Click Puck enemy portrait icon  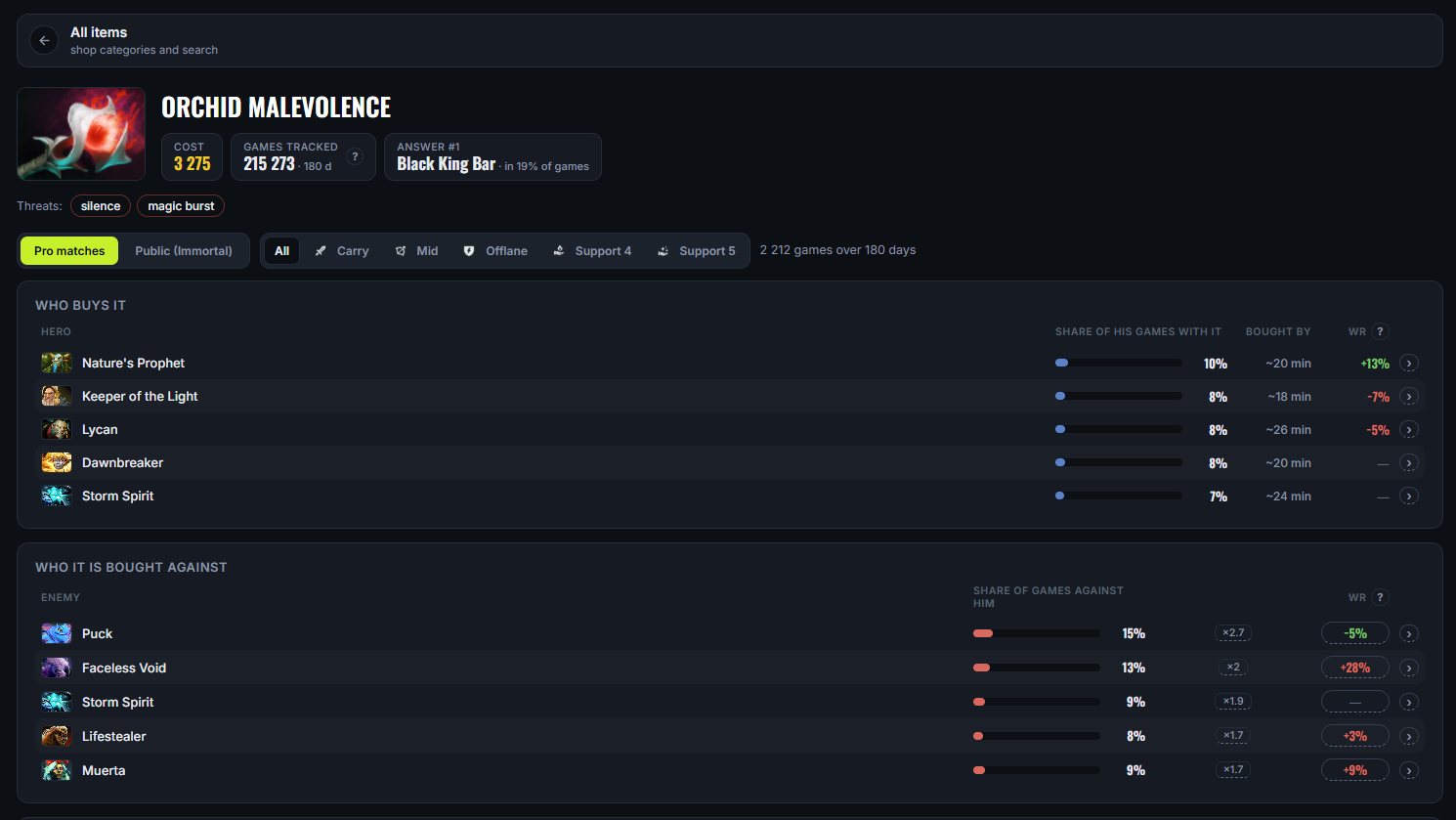pyautogui.click(x=57, y=633)
